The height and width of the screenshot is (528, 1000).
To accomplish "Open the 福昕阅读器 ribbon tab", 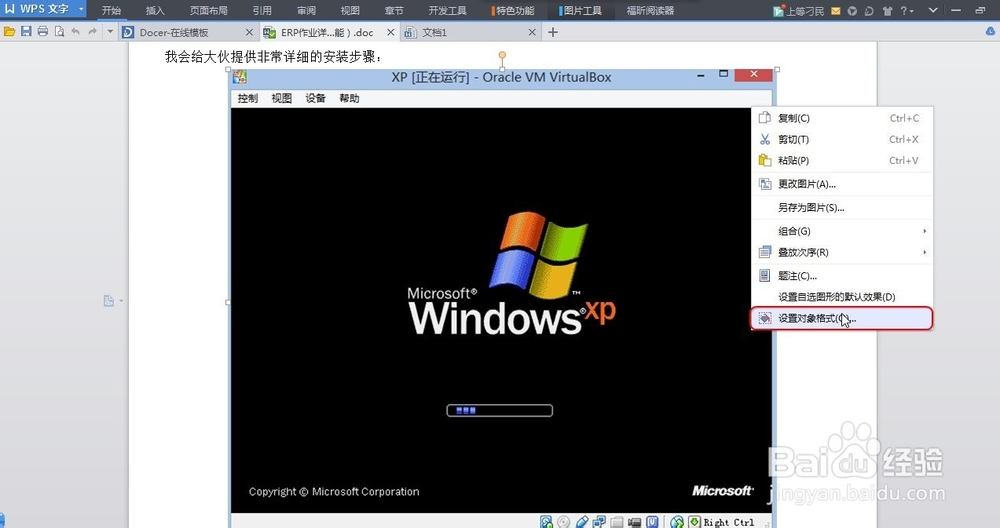I will (650, 10).
